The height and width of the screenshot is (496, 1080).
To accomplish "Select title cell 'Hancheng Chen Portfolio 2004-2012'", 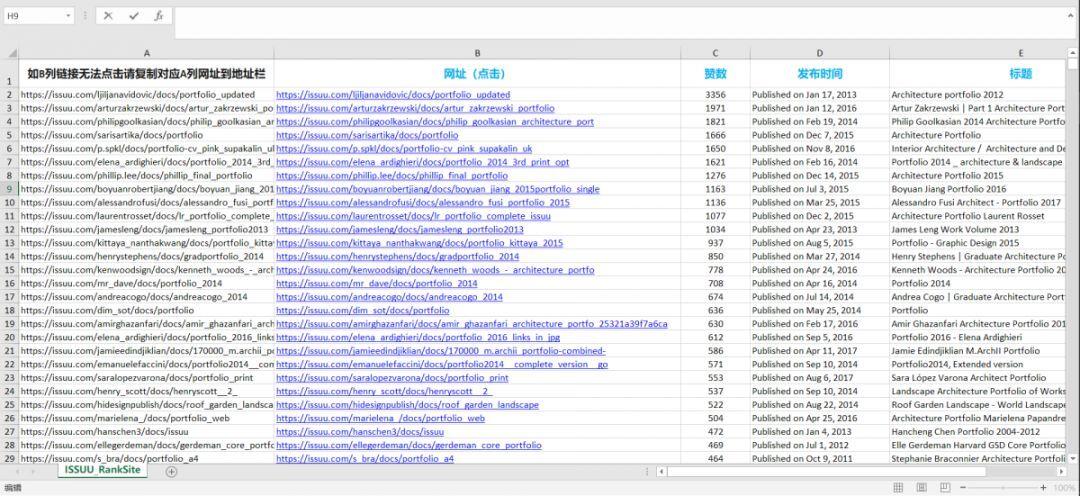I will coord(978,431).
